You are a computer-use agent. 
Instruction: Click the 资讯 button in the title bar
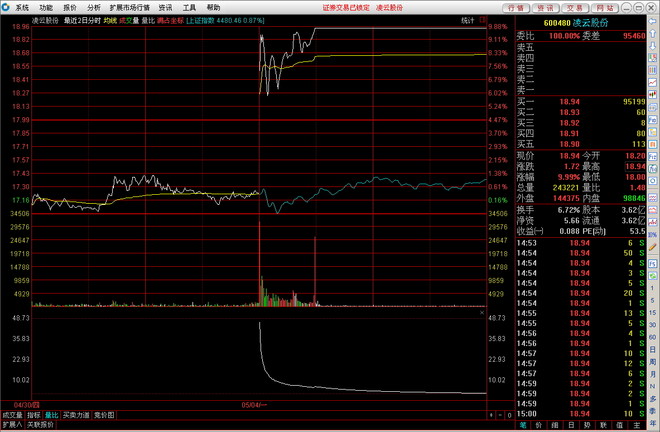[x=546, y=8]
